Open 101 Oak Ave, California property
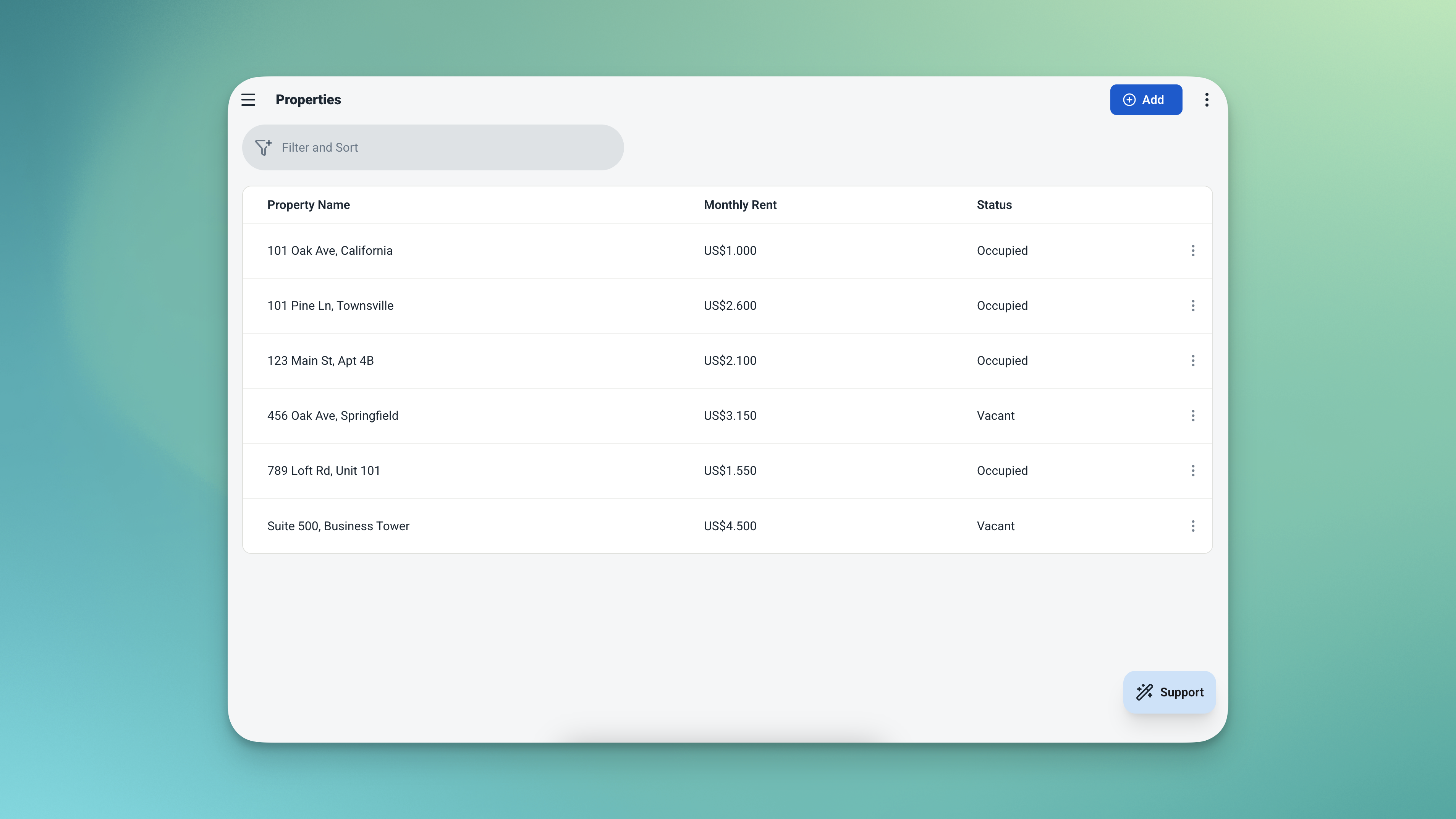The height and width of the screenshot is (819, 1456). click(330, 250)
